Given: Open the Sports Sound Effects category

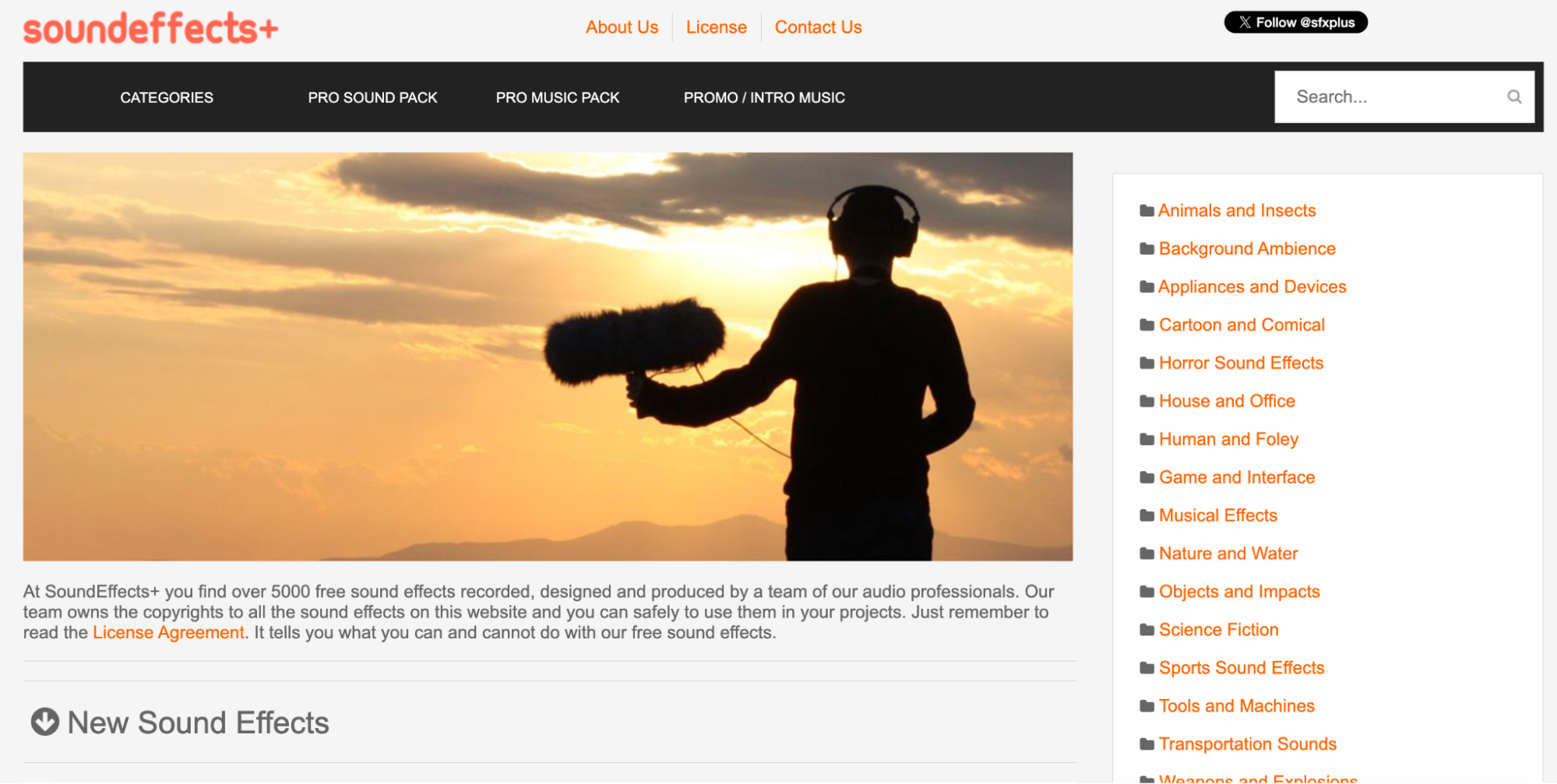Looking at the screenshot, I should coord(1241,667).
